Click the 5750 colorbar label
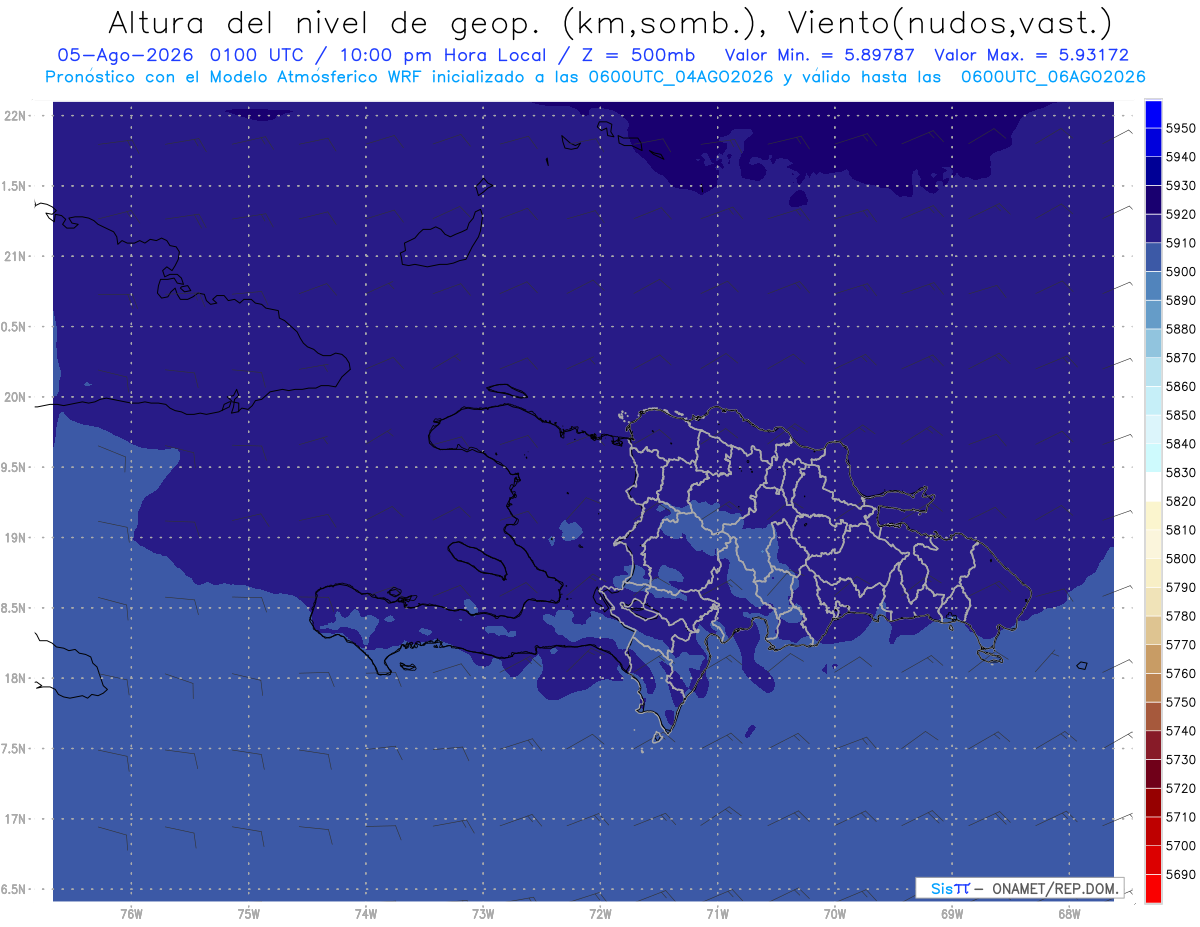This screenshot has width=1200, height=927. point(1180,702)
